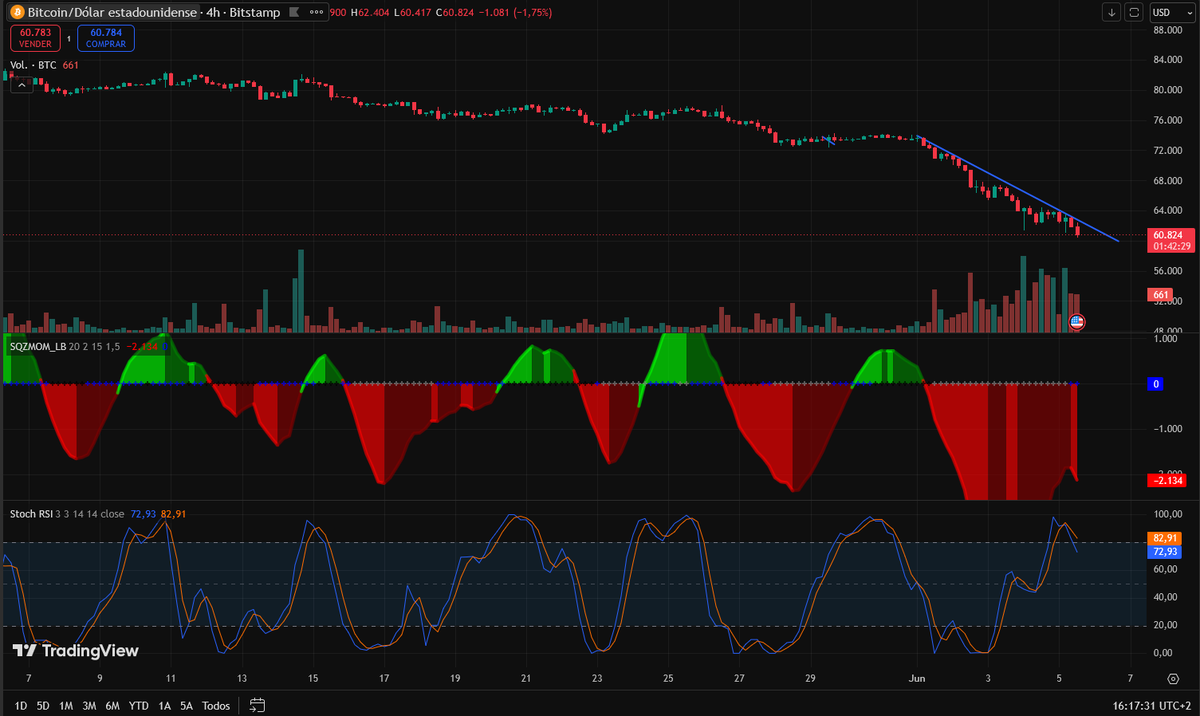Viewport: 1200px width, 716px height.
Task: Set range to 6M
Action: pyautogui.click(x=112, y=705)
